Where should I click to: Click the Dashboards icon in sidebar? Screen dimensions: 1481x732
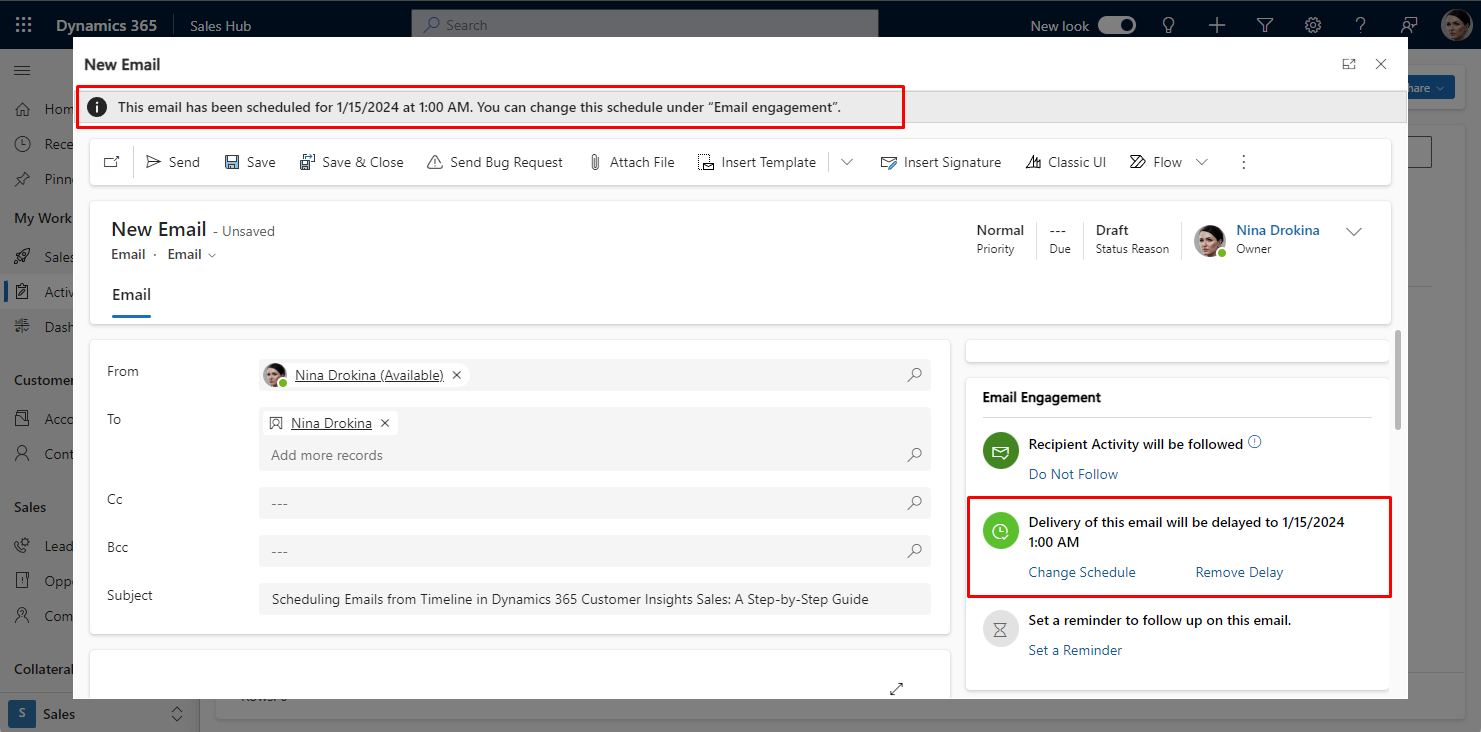[22, 327]
